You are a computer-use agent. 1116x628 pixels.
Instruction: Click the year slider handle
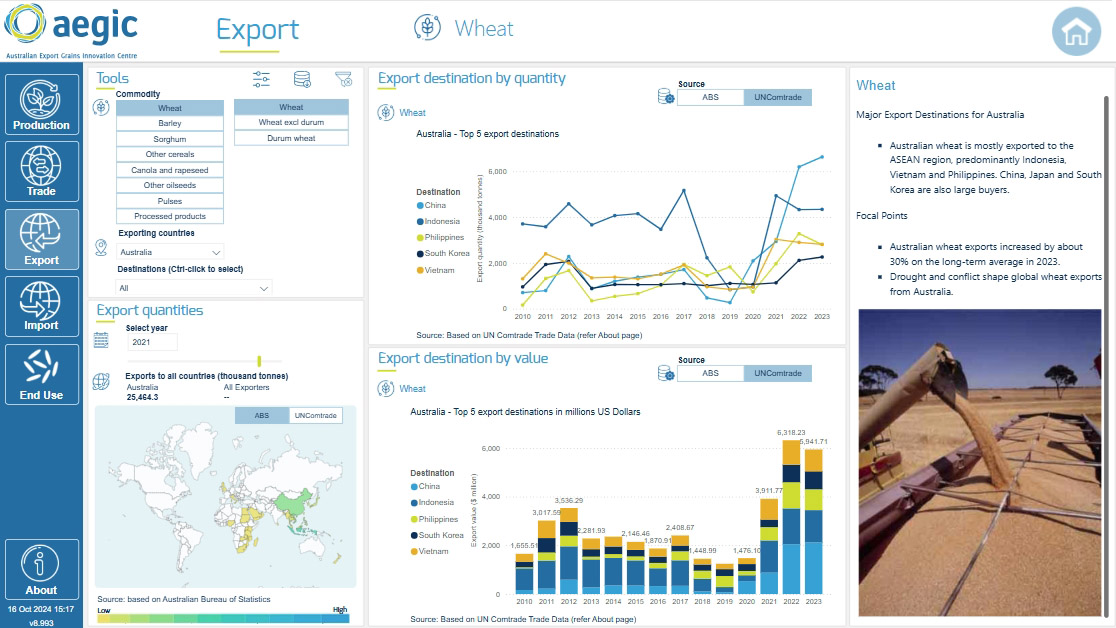(x=259, y=361)
